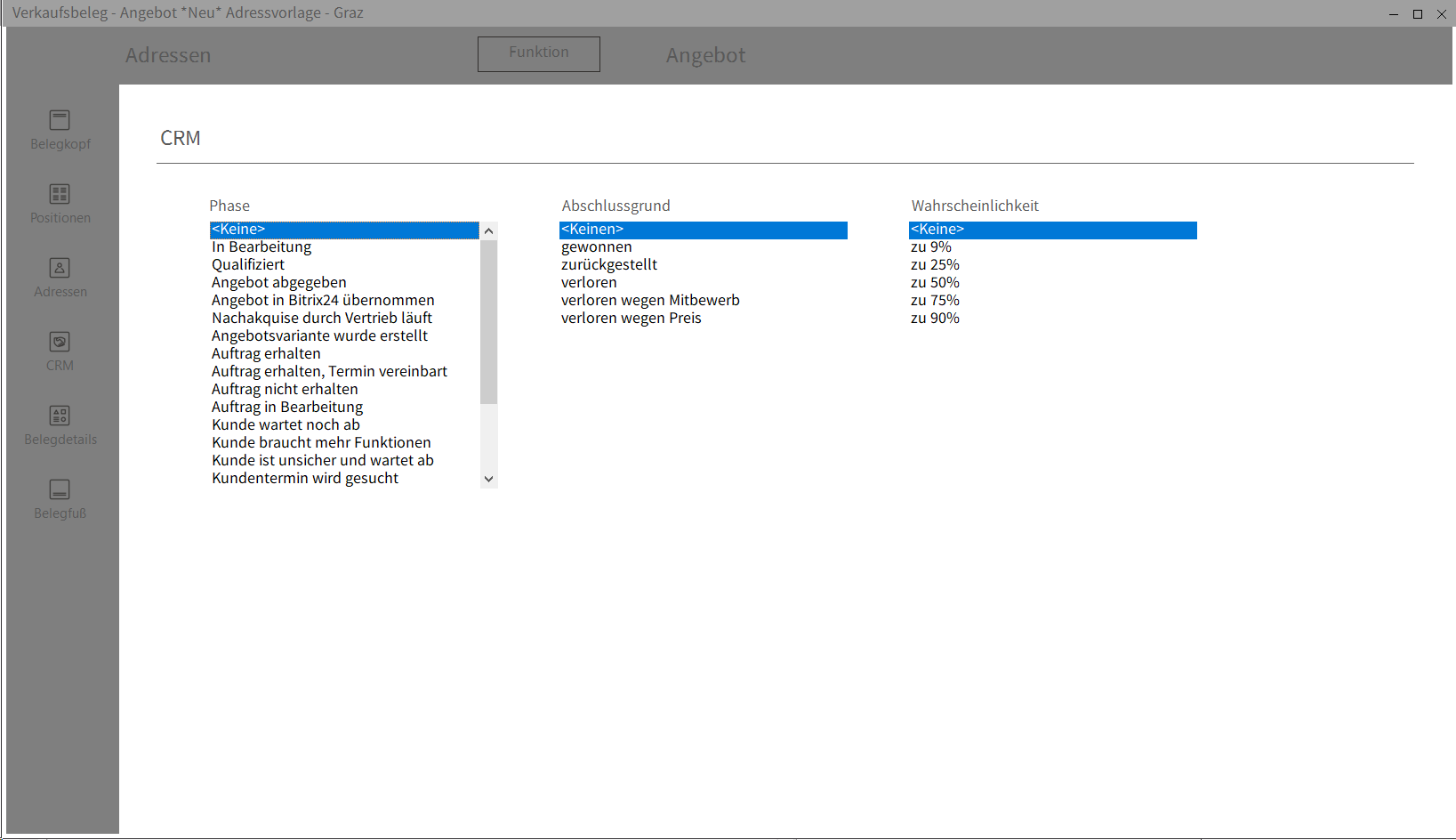Image resolution: width=1456 pixels, height=840 pixels.
Task: Select 'Angebotsvariante wurde erstellt'
Action: coord(344,336)
